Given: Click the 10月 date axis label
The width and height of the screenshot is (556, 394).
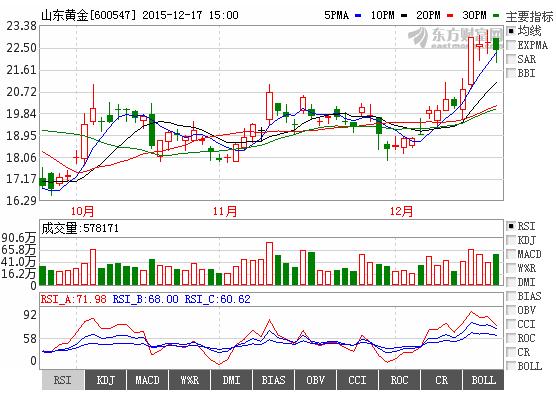Looking at the screenshot, I should point(82,211).
